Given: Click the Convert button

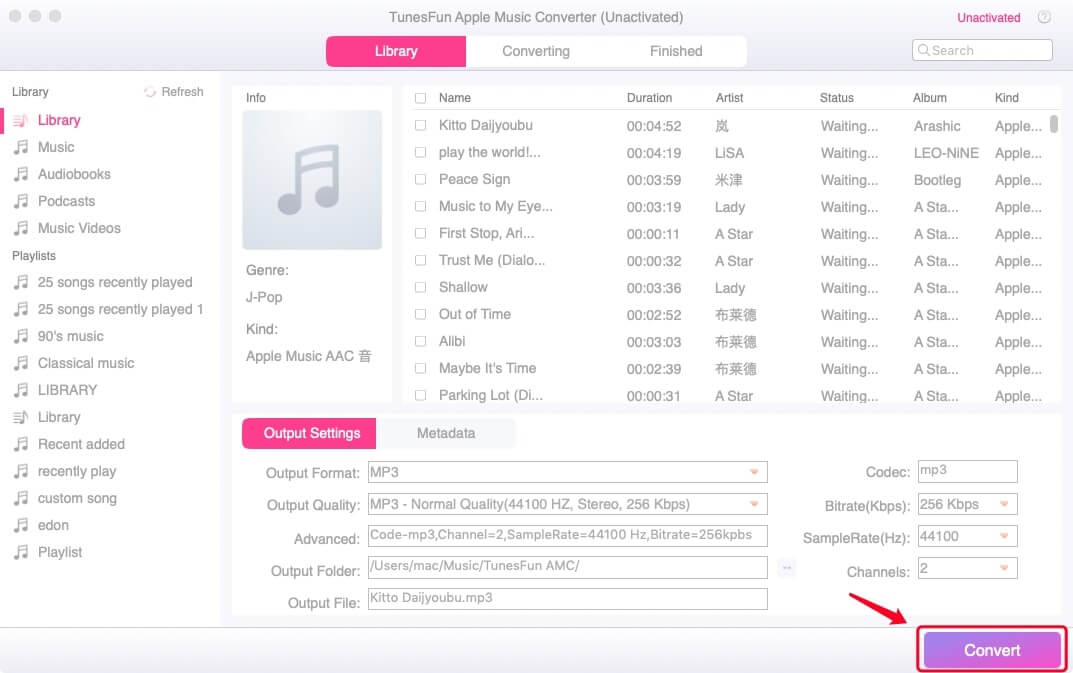Looking at the screenshot, I should (989, 649).
